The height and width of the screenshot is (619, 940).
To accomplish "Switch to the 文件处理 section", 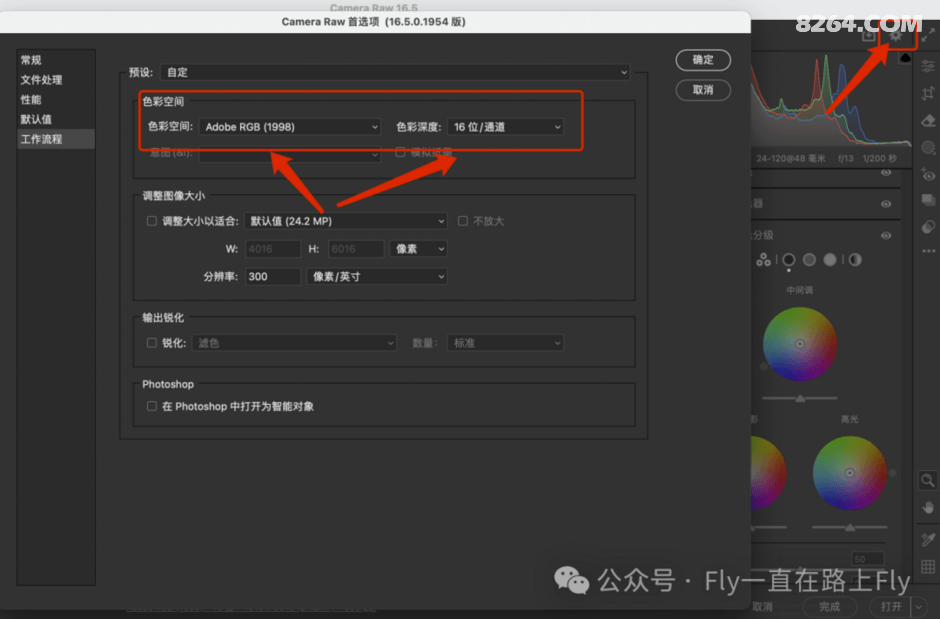I will pos(41,80).
